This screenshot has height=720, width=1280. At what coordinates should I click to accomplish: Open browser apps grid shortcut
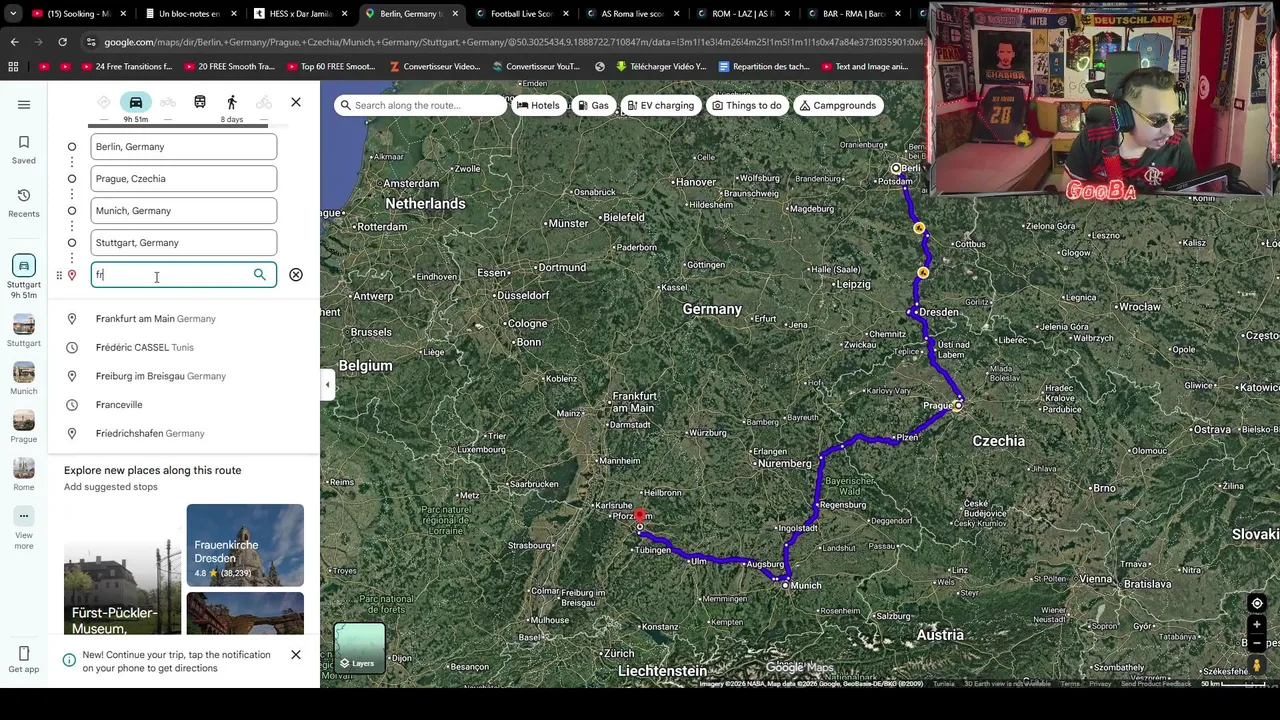click(13, 67)
